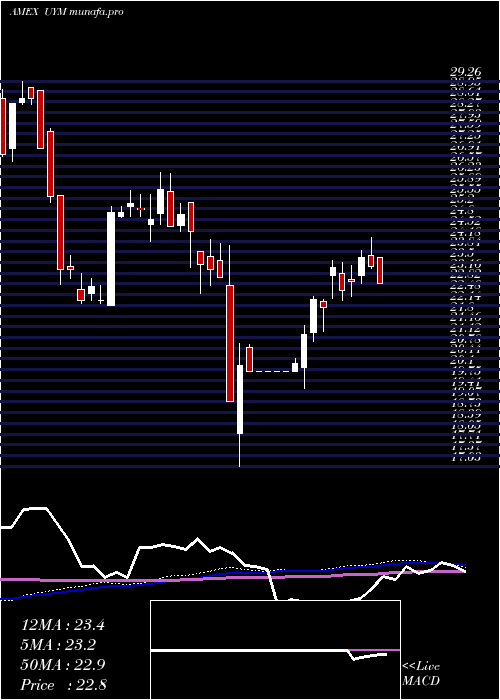Viewport: 500px width, 700px height.
Task: Click the Price : 22.8 readout
Action: (x=63, y=685)
